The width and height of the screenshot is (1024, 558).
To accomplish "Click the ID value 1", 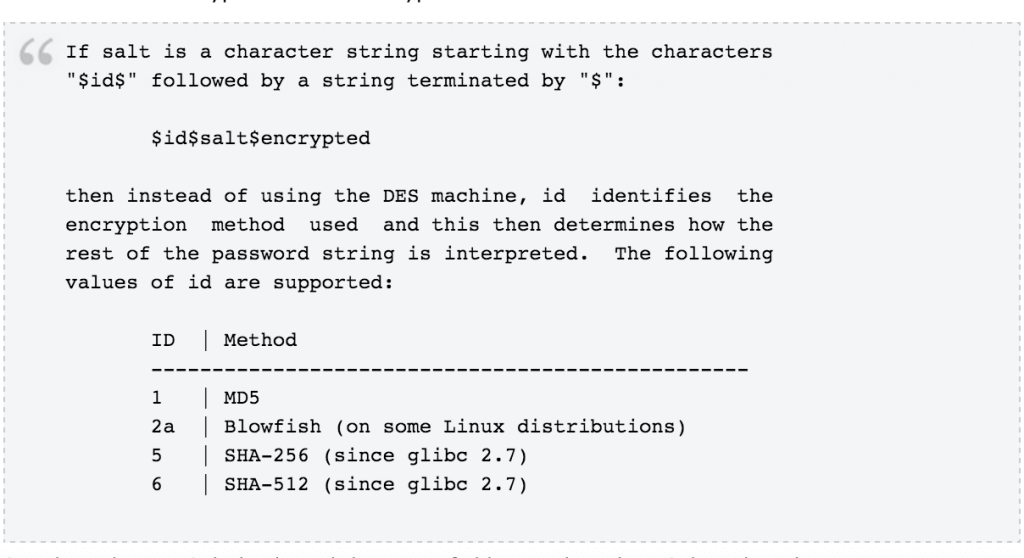I will point(157,398).
